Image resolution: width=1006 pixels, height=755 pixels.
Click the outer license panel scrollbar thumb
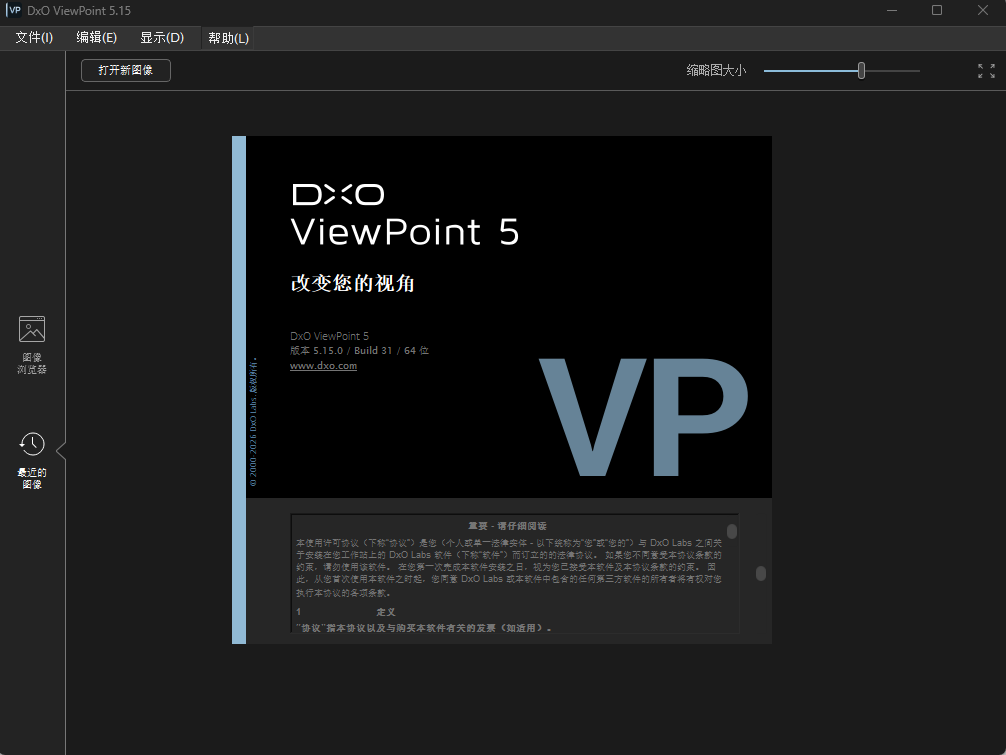tap(761, 573)
